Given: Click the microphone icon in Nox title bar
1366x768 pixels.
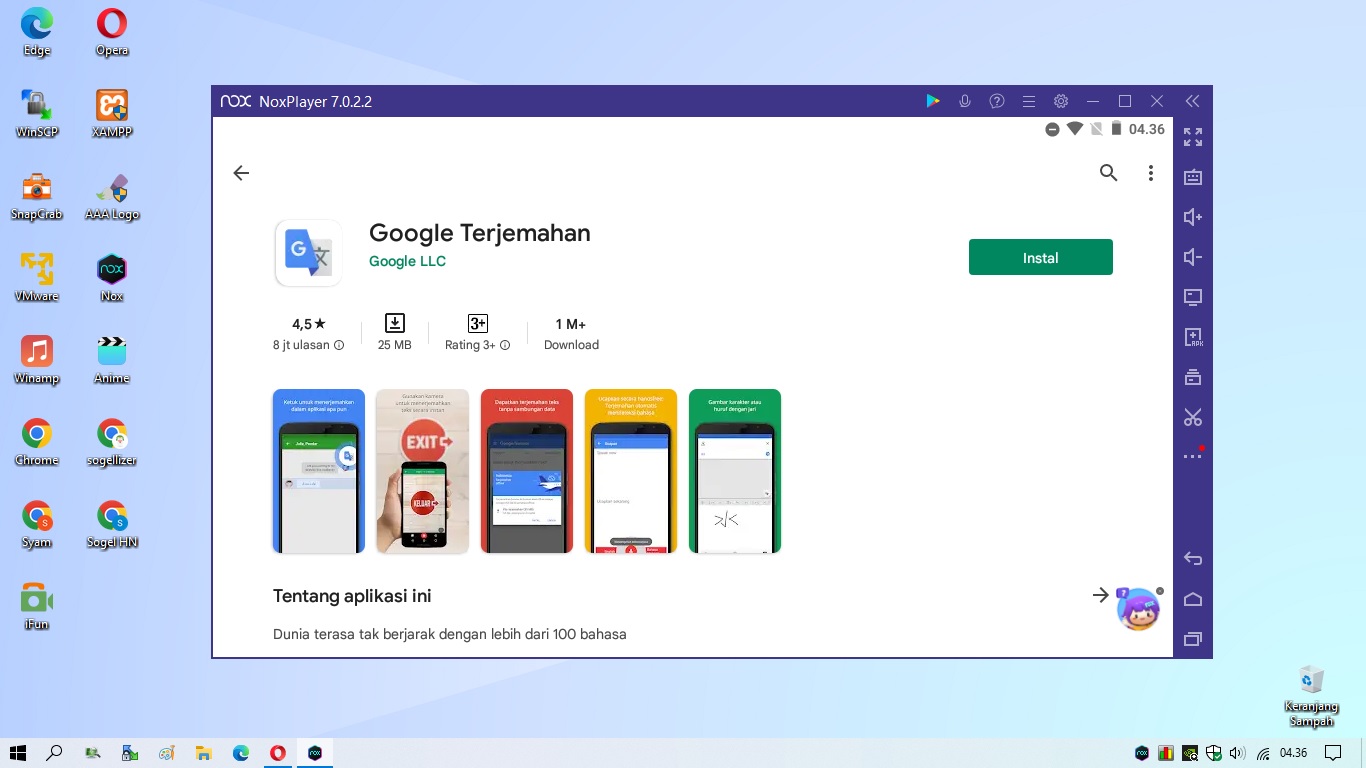Looking at the screenshot, I should pos(965,101).
